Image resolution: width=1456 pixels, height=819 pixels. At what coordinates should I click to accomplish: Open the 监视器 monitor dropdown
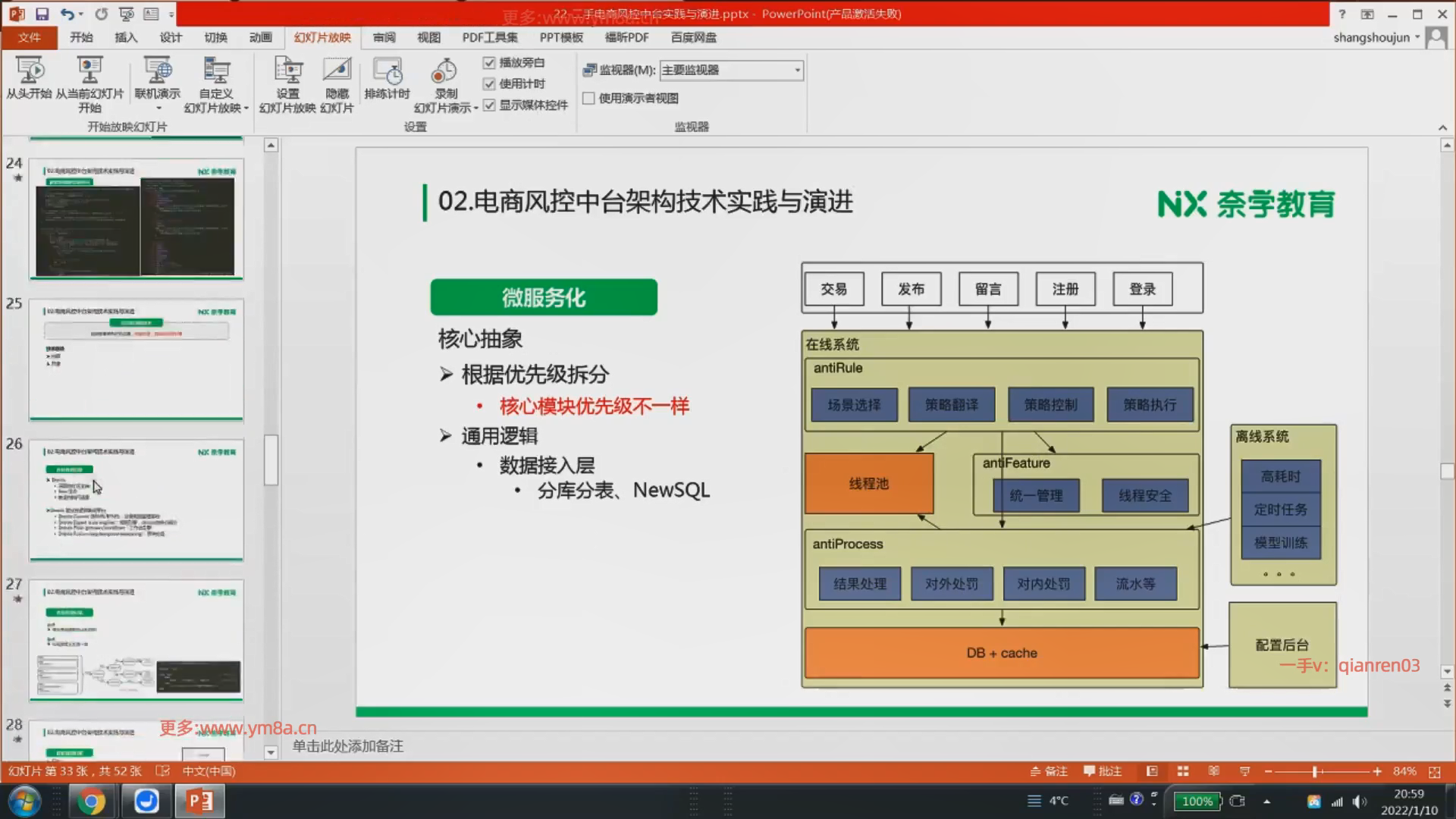pyautogui.click(x=797, y=70)
